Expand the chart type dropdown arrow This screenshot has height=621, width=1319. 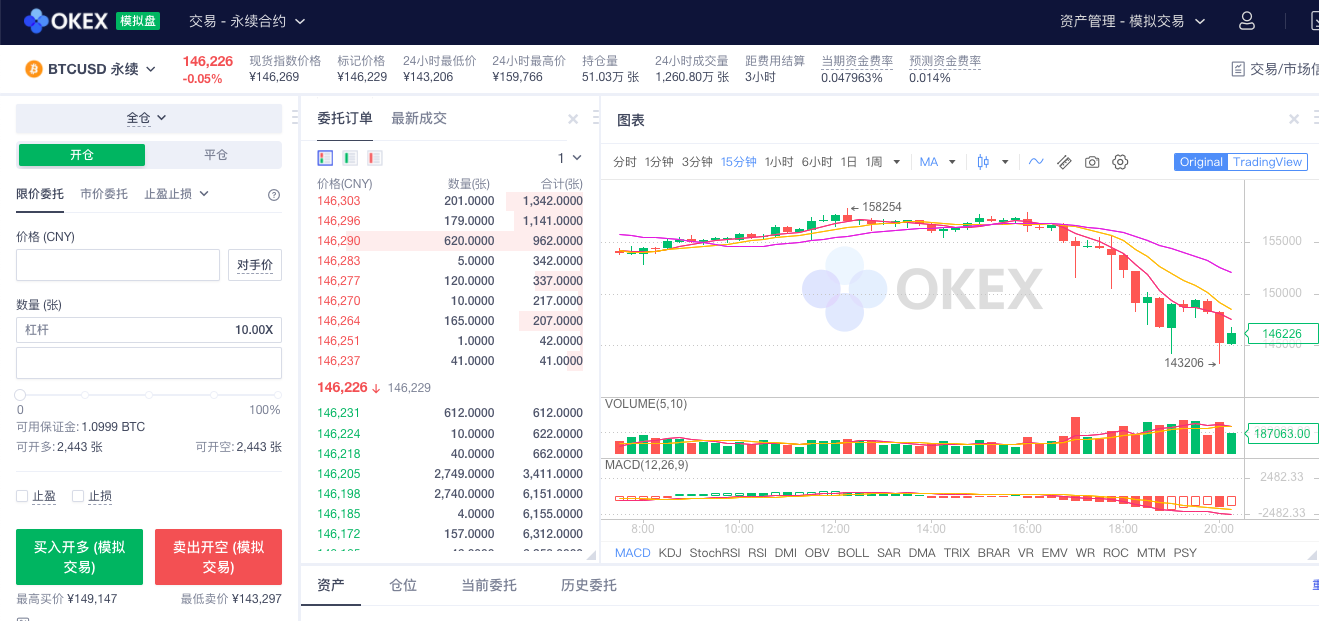[1005, 162]
